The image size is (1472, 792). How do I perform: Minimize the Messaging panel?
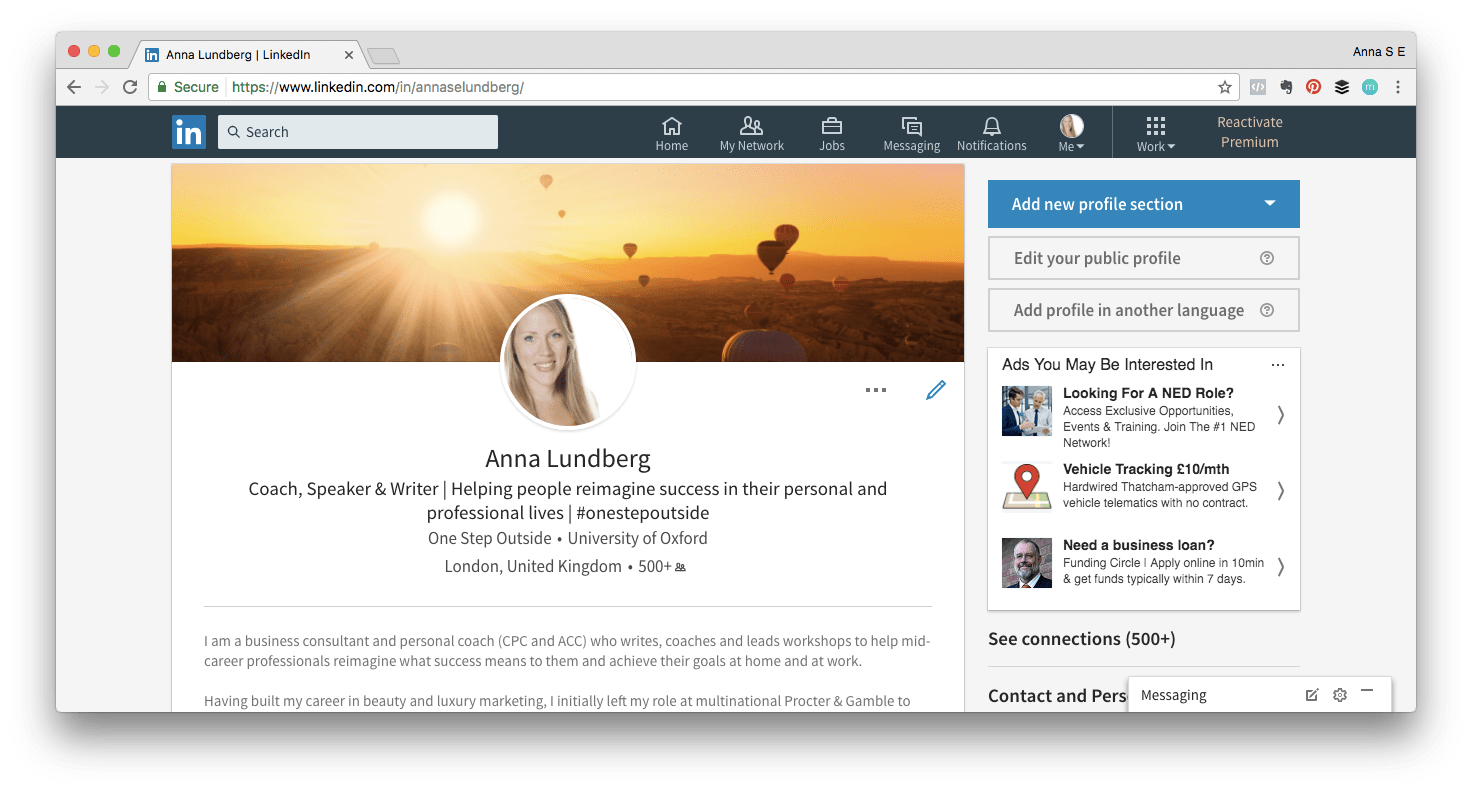pyautogui.click(x=1368, y=694)
